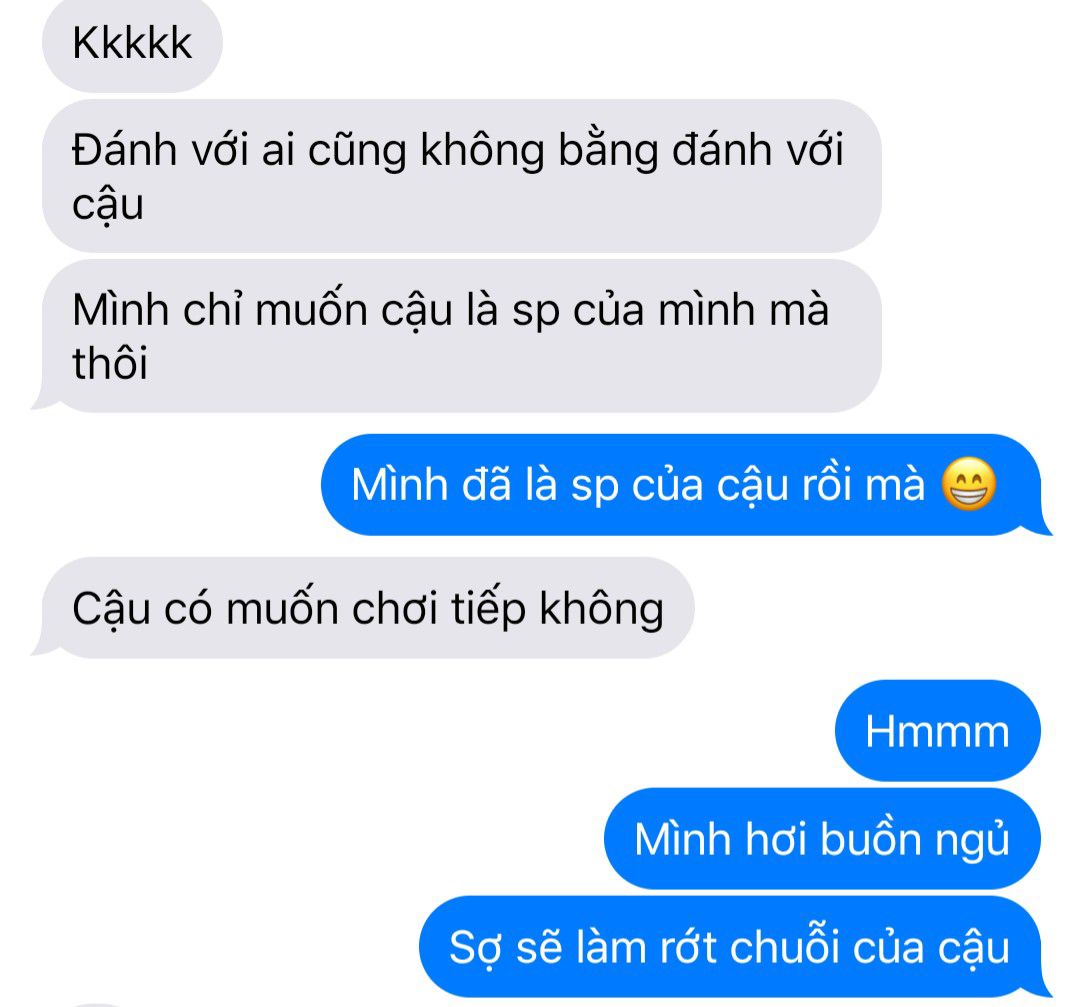Click the word "rớt" in the bottom blue bubble
1080x1007 pixels.
point(688,946)
